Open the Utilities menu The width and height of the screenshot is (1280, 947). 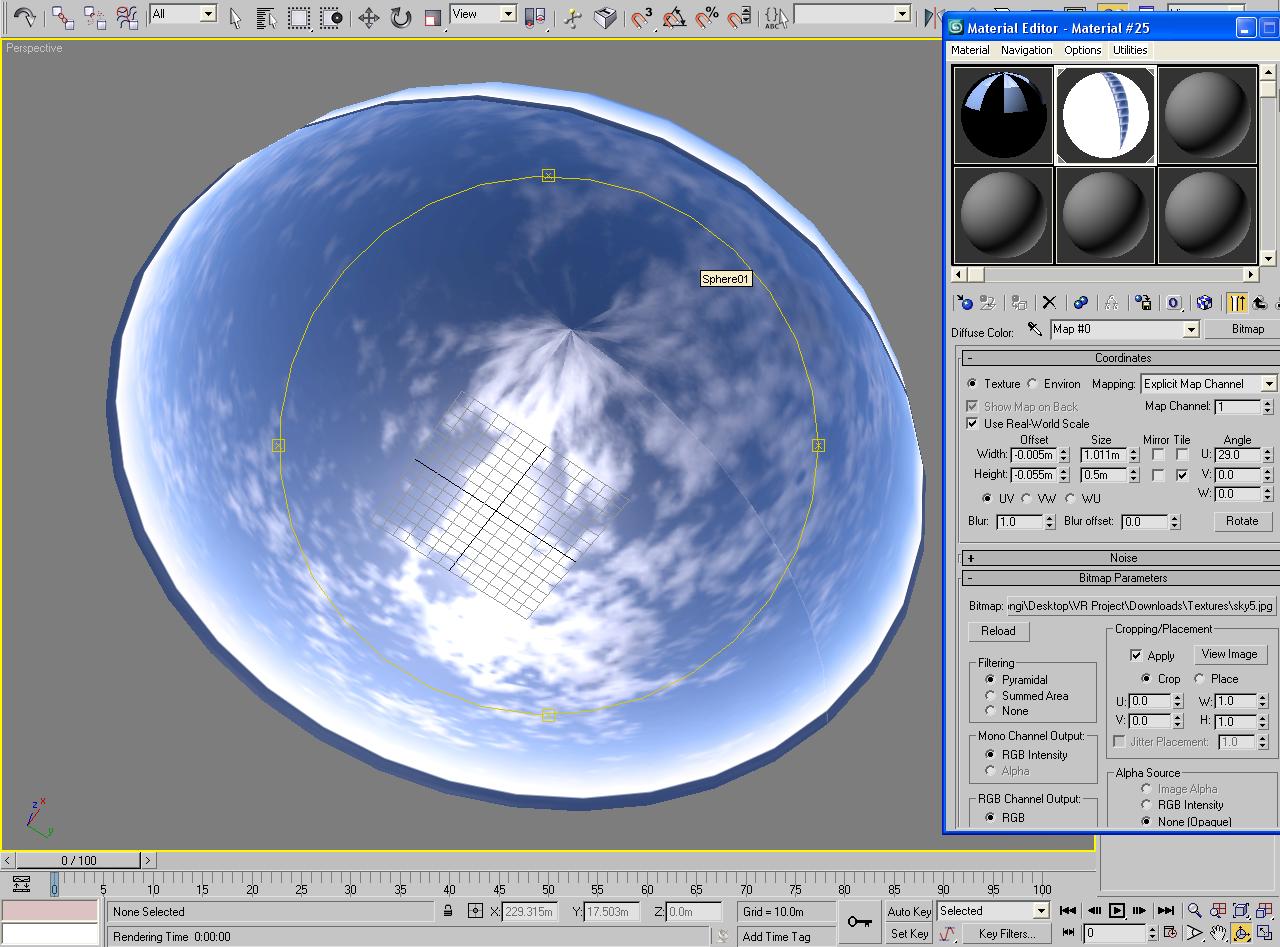point(1130,50)
